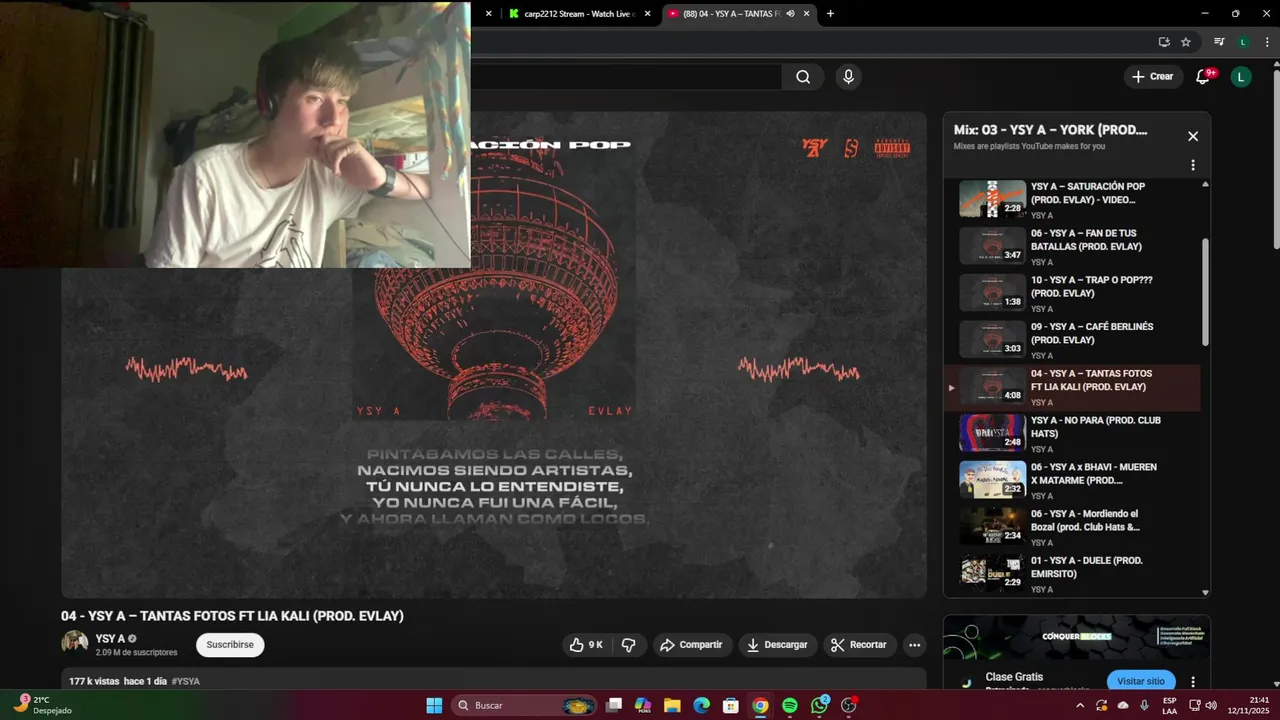Close the YouTube video tab

click(807, 14)
